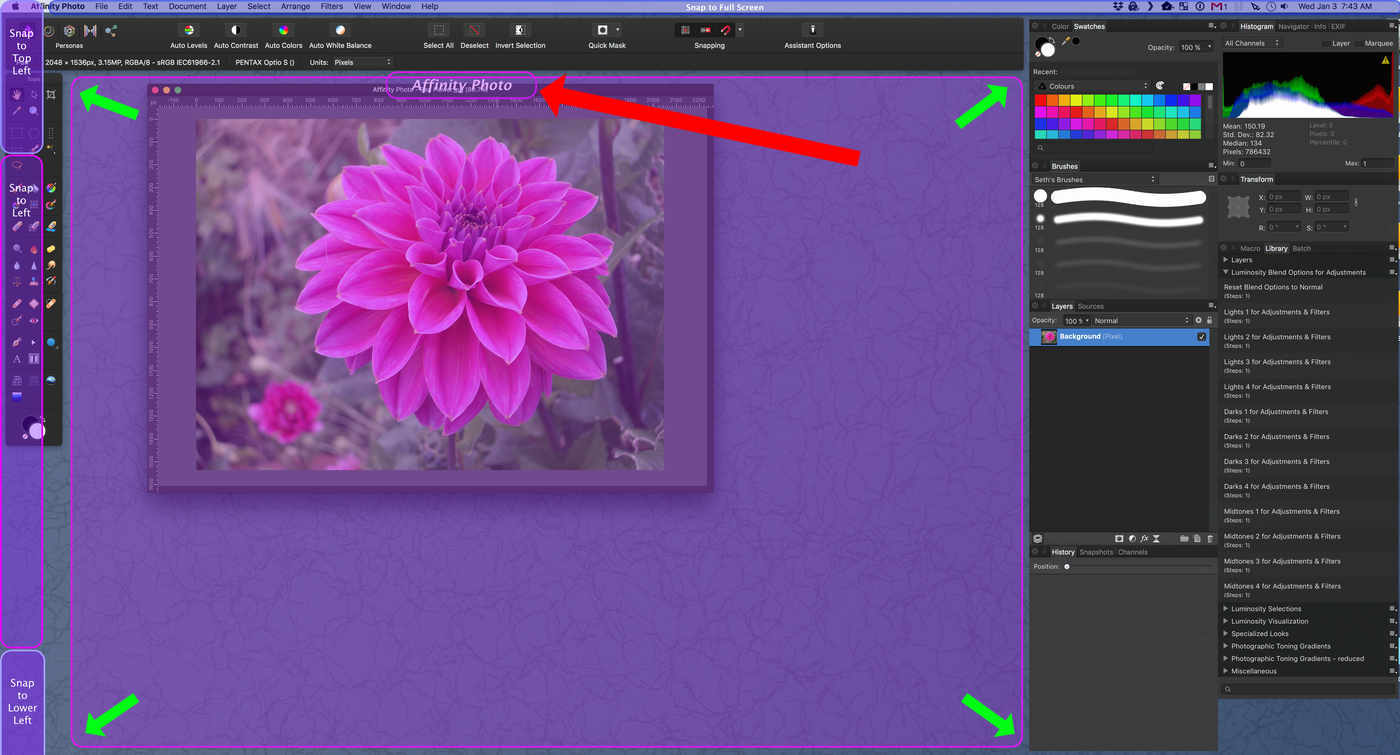The height and width of the screenshot is (755, 1400).
Task: Switch to the Channels tab
Action: pos(1133,552)
